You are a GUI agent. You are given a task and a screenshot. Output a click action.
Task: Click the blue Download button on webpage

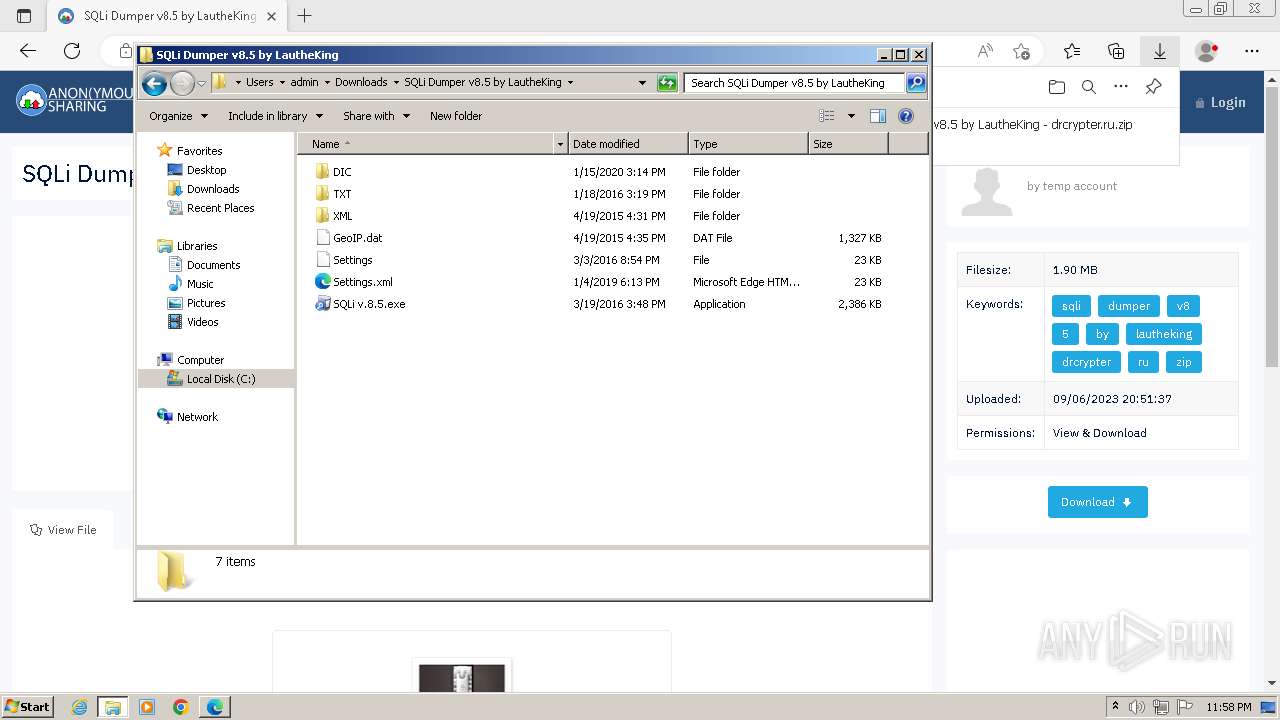tap(1097, 502)
